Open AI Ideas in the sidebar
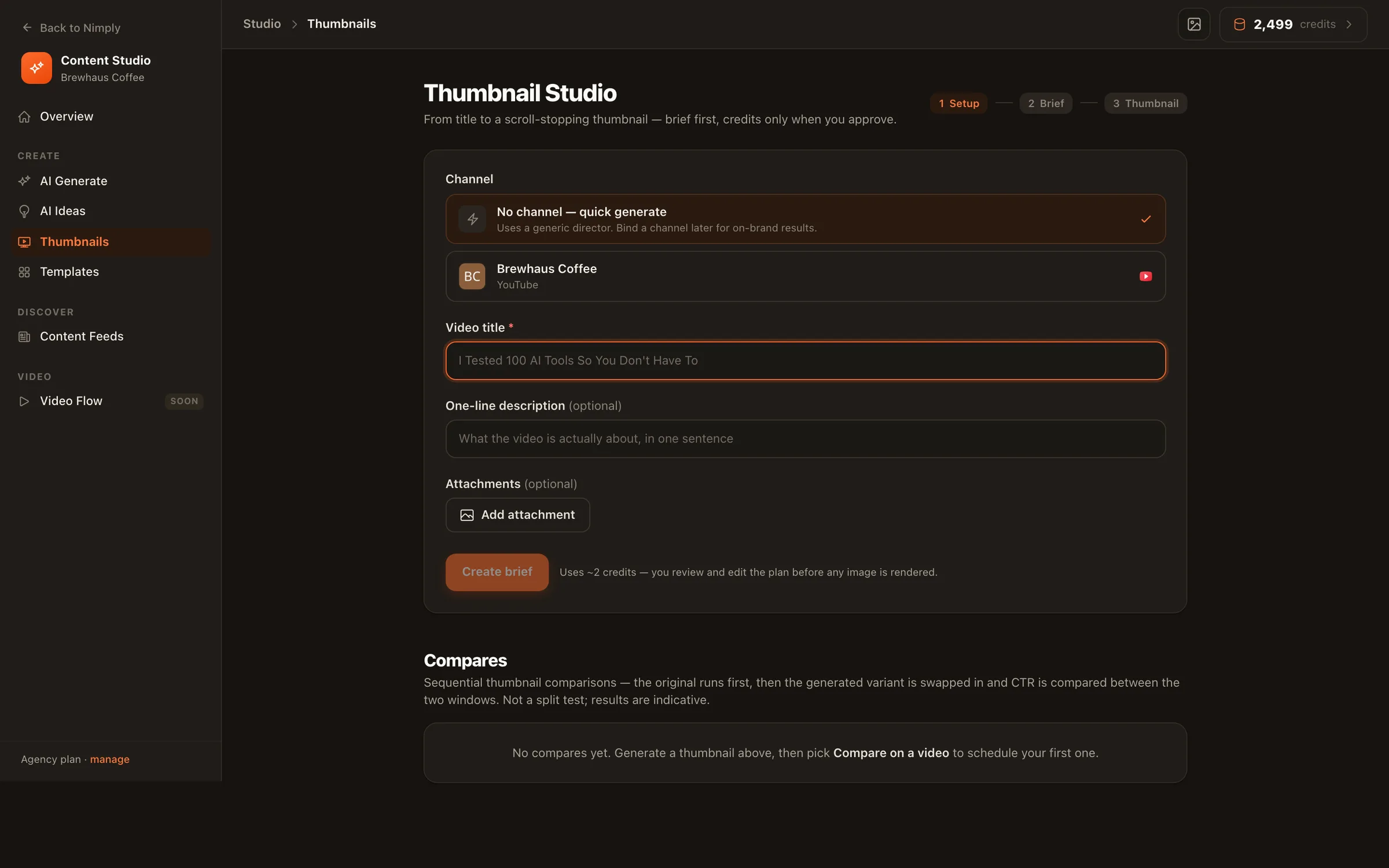The image size is (1389, 868). pyautogui.click(x=111, y=211)
